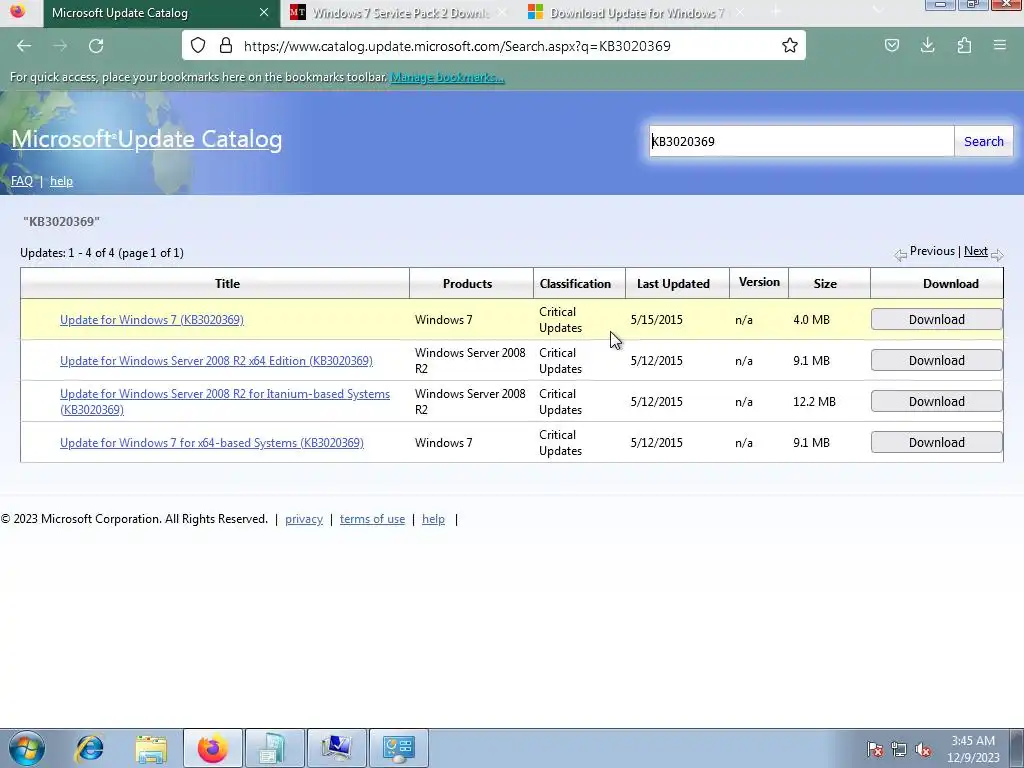Expand the list all tabs chevron
The image size is (1024, 768).
coord(878,10)
